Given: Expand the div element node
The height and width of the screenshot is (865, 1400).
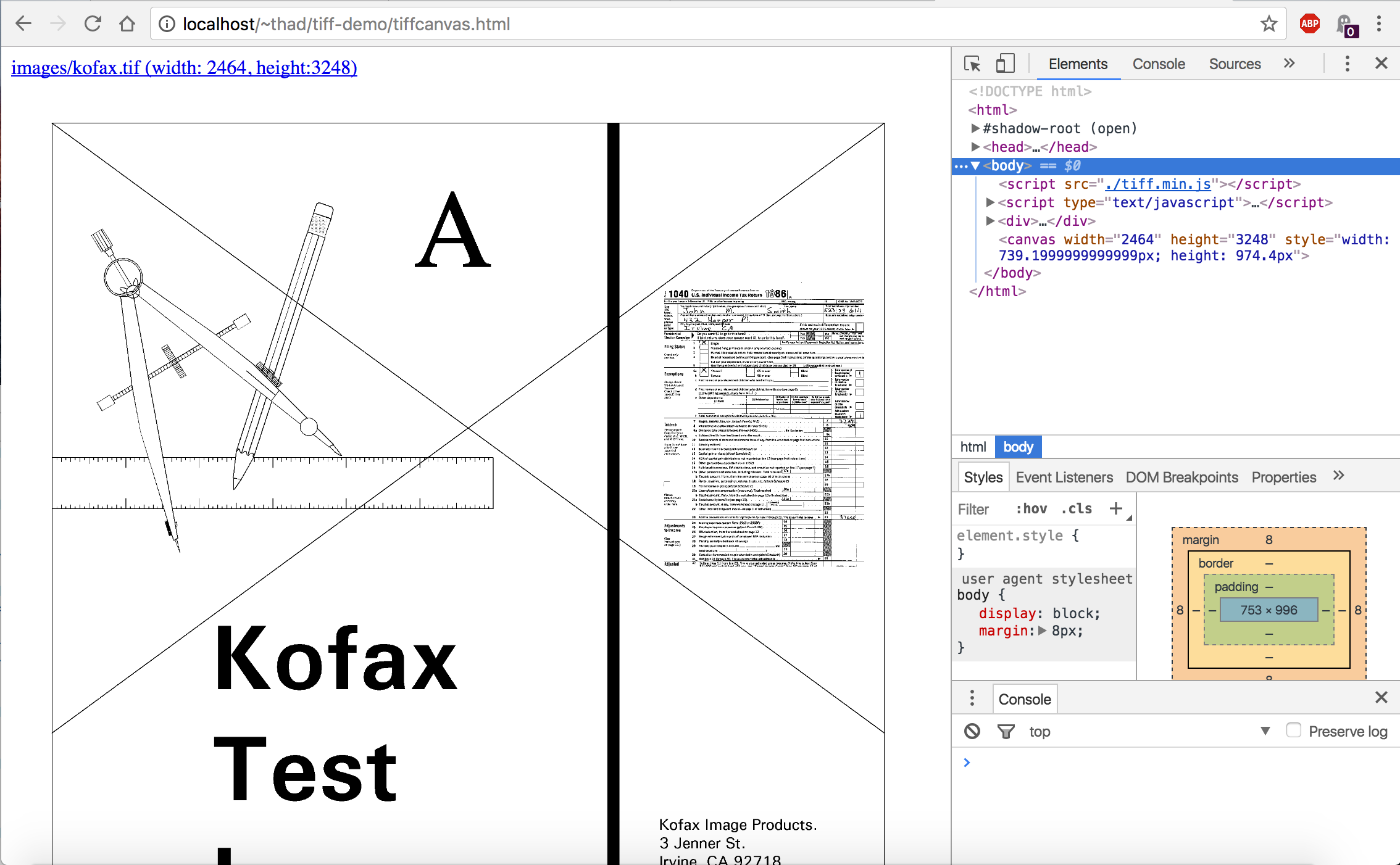Looking at the screenshot, I should (x=990, y=221).
